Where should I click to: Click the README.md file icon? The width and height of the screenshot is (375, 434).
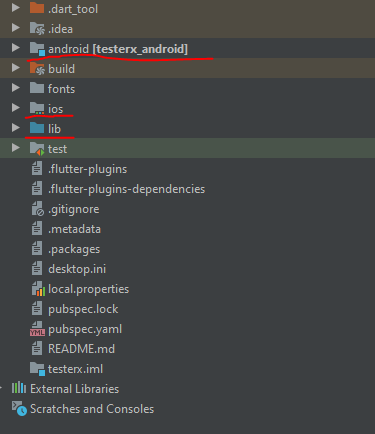[x=37, y=348]
